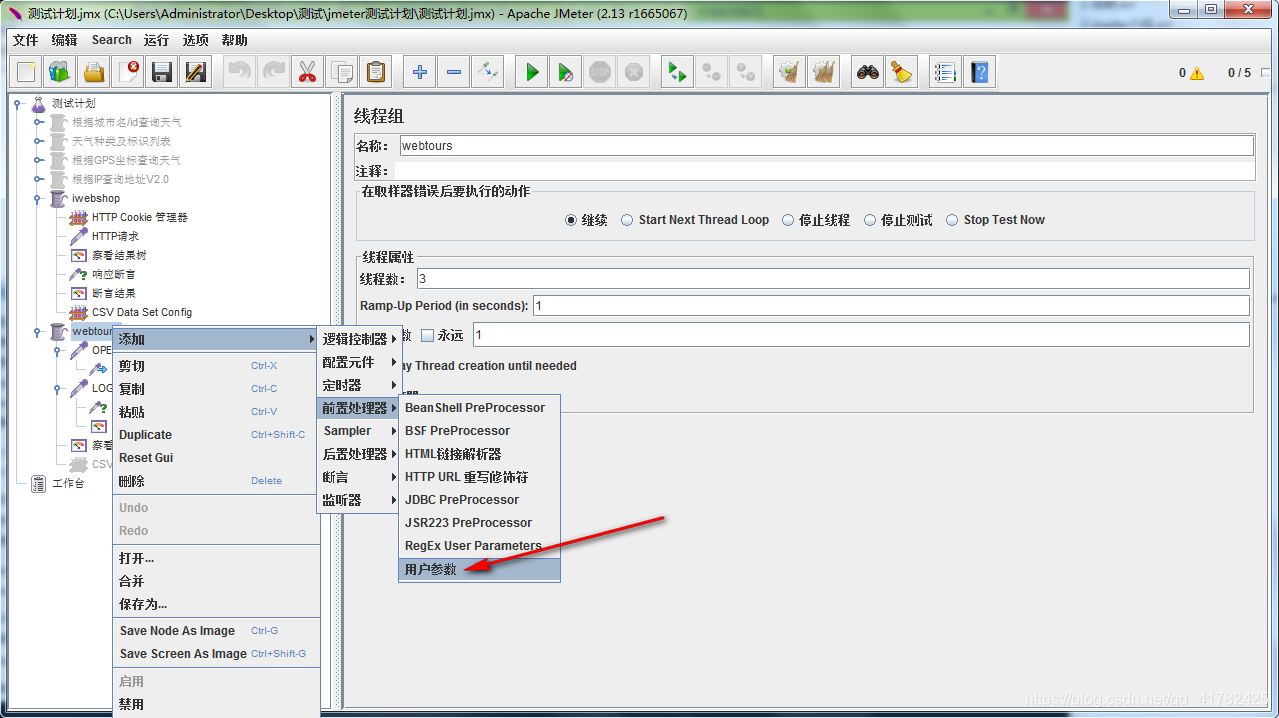1279x718 pixels.
Task: Click the Remote Start All icon
Action: [x=678, y=72]
